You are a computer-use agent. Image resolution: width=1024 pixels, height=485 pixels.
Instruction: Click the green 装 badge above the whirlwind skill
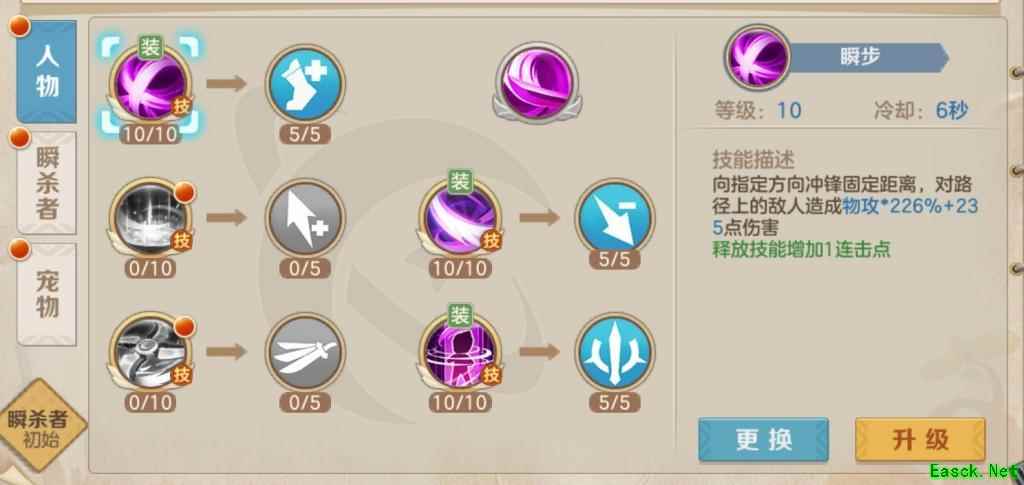pos(460,316)
